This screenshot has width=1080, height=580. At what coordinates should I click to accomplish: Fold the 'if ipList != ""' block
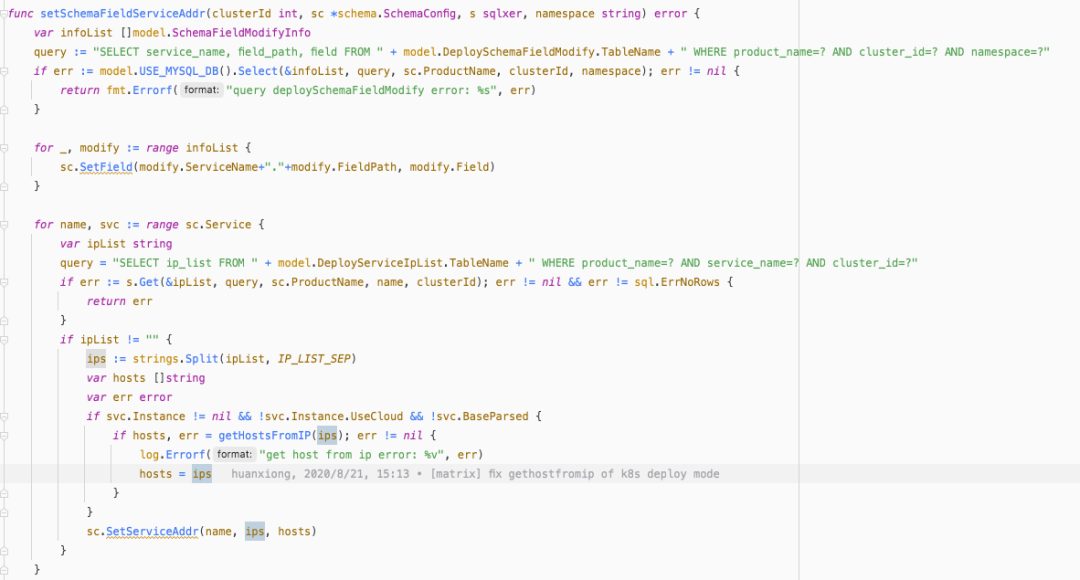point(4,339)
